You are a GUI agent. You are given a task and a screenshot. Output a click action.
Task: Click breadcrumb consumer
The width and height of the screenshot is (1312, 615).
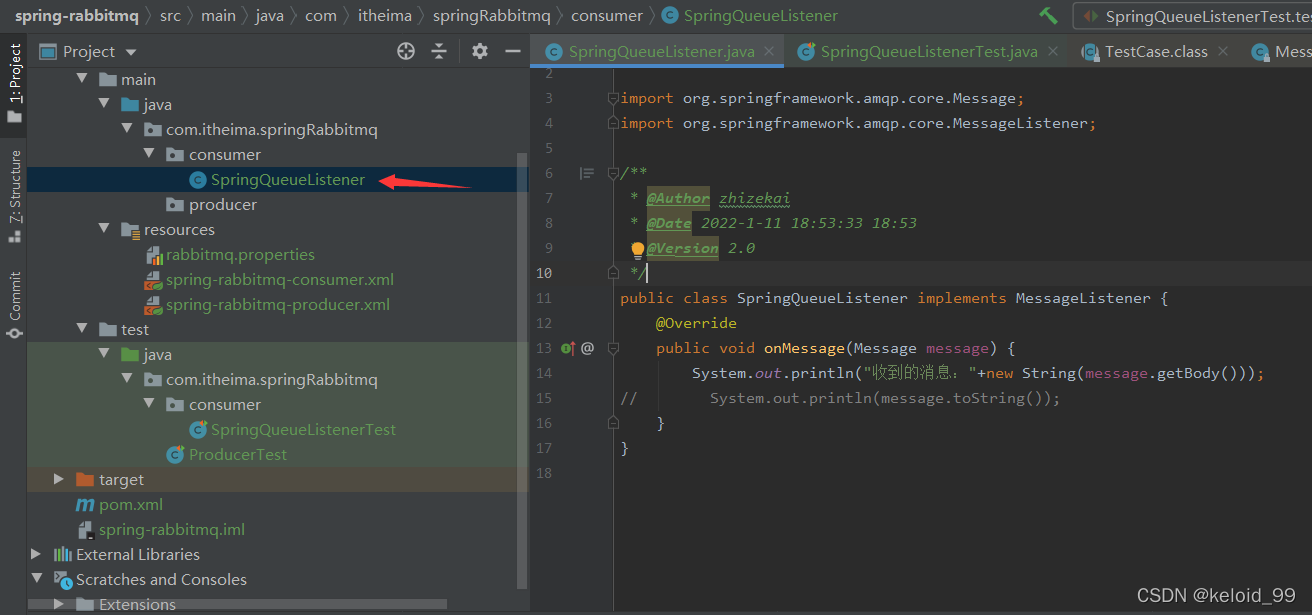click(607, 15)
